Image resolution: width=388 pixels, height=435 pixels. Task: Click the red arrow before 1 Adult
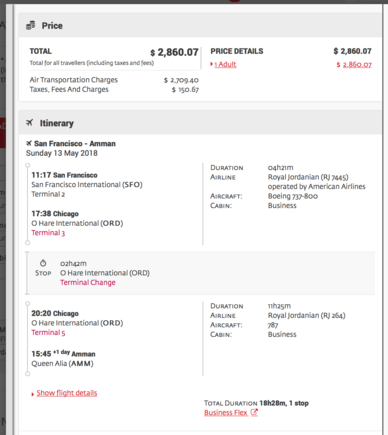pyautogui.click(x=211, y=64)
